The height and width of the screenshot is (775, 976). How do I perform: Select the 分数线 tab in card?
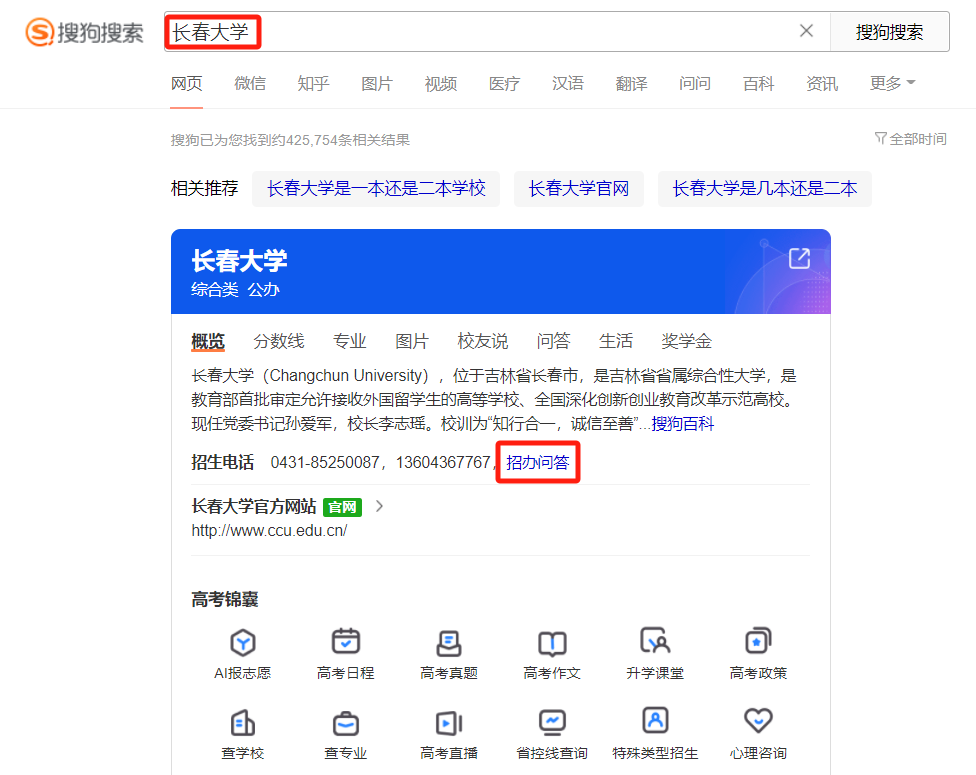tap(278, 341)
